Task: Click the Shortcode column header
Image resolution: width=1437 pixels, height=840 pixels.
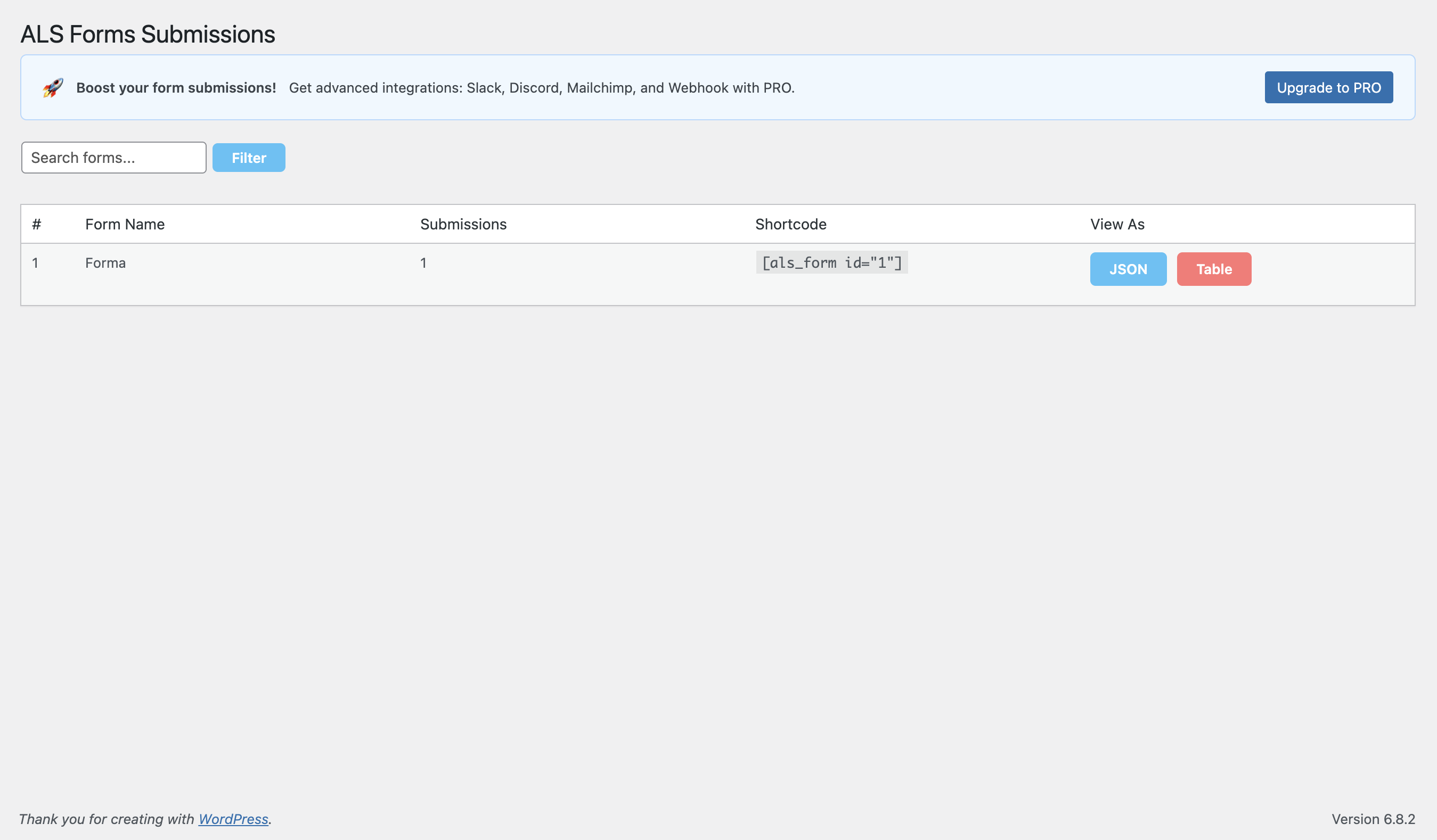Action: click(791, 224)
